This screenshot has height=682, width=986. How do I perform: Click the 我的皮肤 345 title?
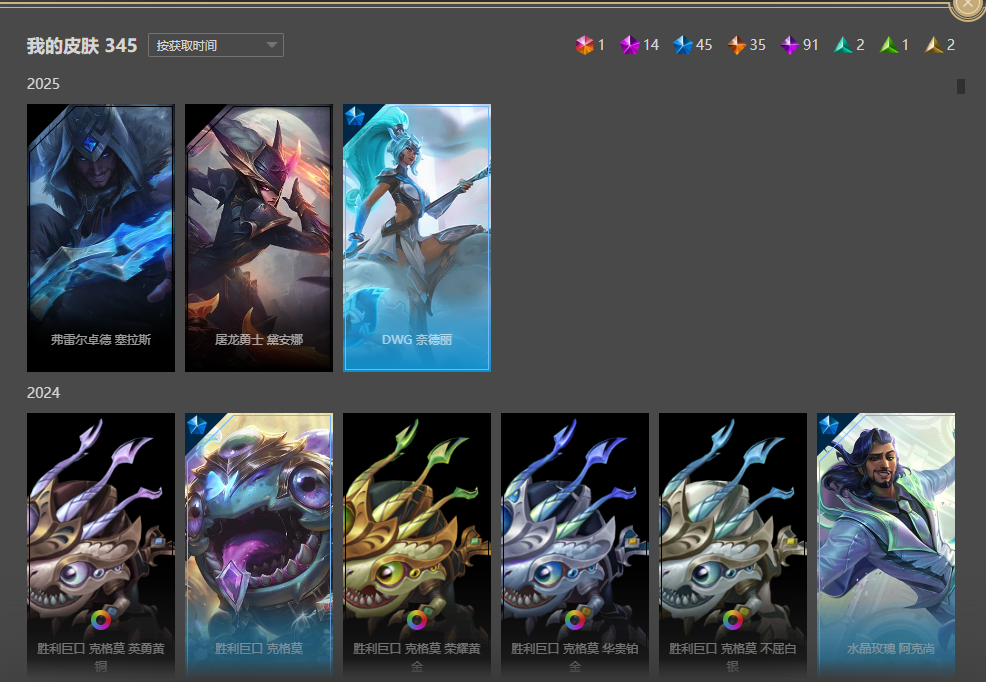[x=82, y=46]
